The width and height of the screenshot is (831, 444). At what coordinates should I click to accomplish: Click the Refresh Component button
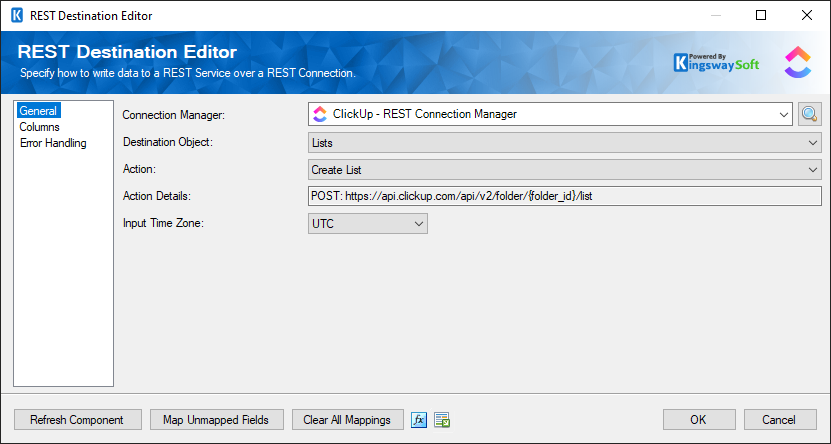coord(77,420)
